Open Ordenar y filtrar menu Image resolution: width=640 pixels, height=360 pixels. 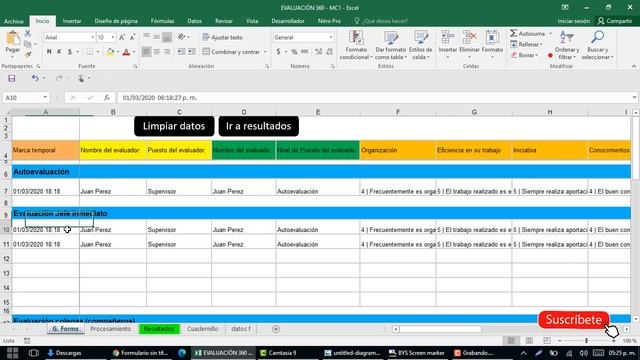click(567, 45)
